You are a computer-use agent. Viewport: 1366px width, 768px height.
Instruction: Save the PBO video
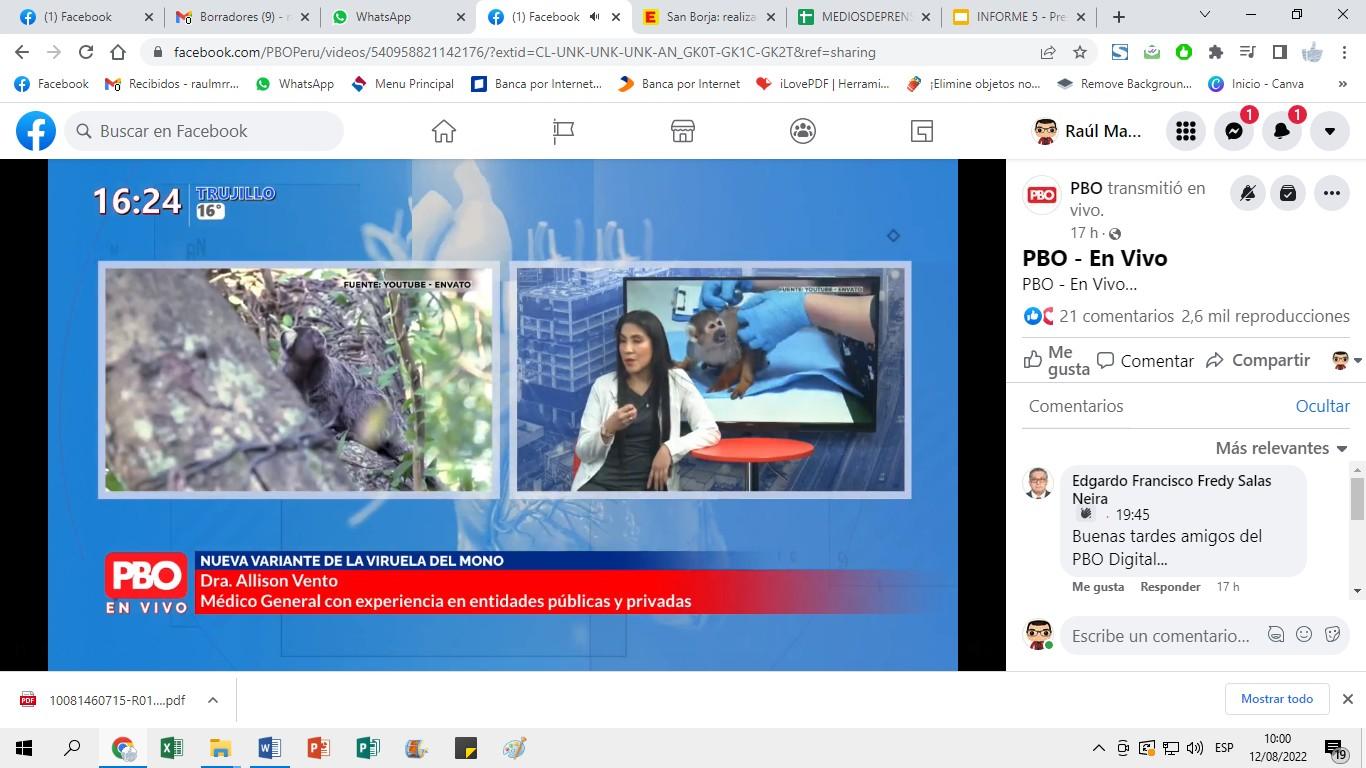click(x=1288, y=194)
